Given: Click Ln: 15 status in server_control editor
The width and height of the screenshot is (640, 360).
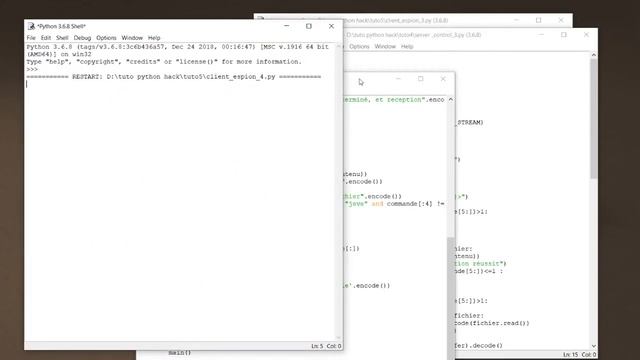Looking at the screenshot, I should 570,354.
